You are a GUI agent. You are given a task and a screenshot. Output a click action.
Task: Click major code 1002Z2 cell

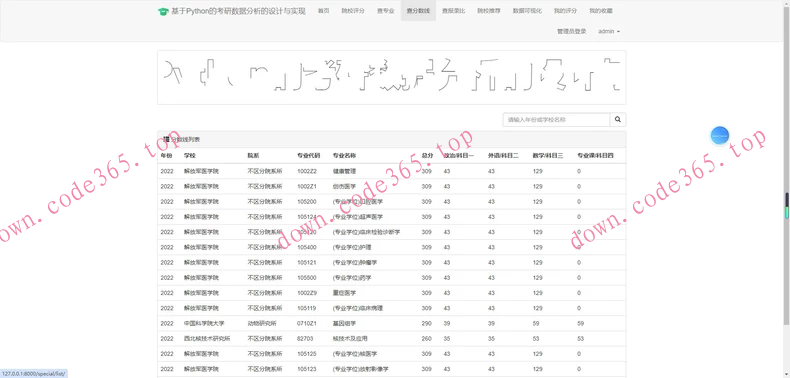[307, 171]
